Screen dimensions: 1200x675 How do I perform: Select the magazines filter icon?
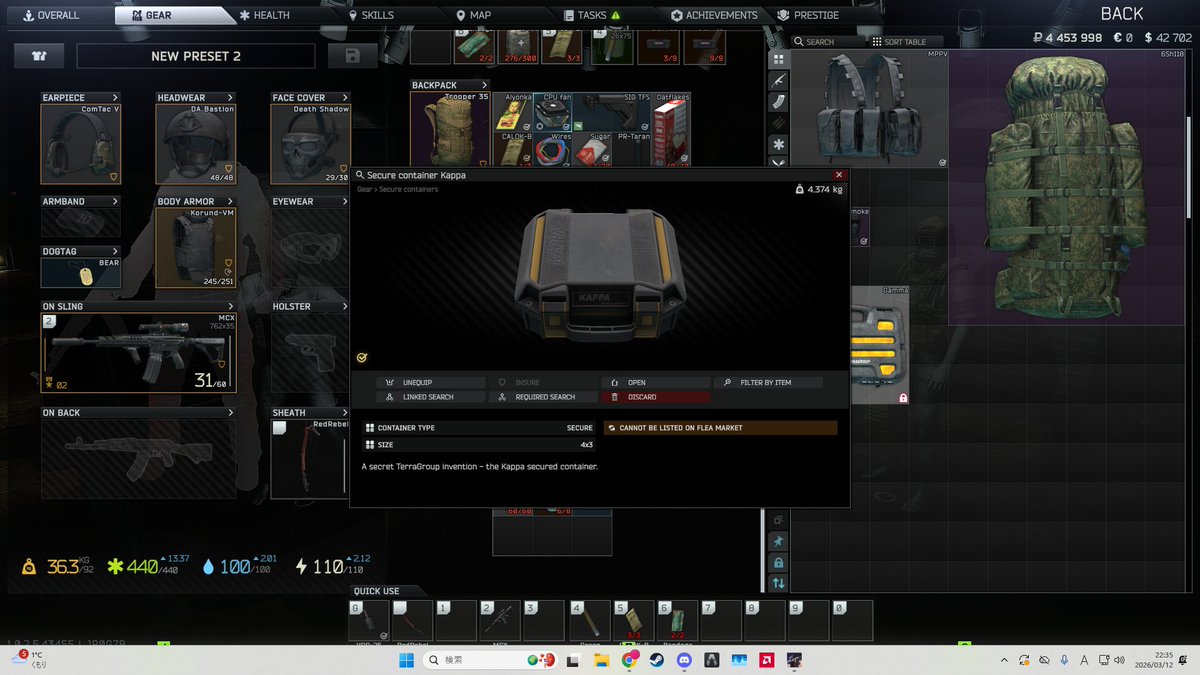pyautogui.click(x=779, y=102)
